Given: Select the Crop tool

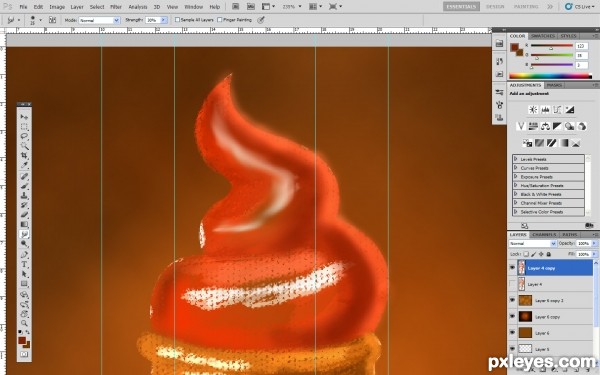Looking at the screenshot, I should 24,155.
